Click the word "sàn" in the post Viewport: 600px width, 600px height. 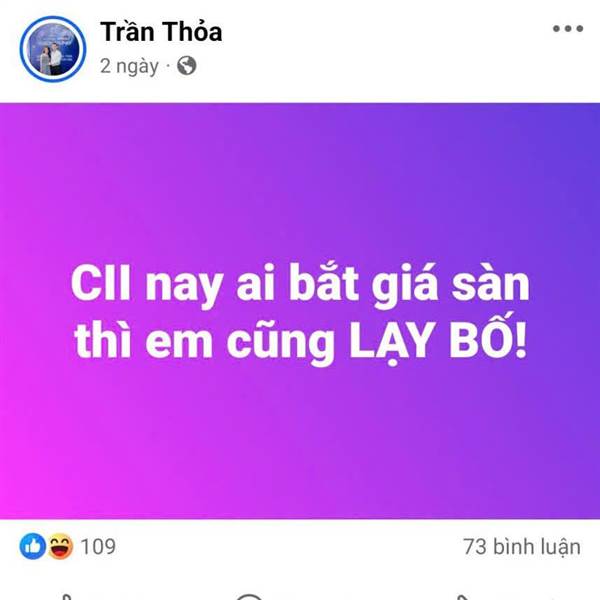491,284
